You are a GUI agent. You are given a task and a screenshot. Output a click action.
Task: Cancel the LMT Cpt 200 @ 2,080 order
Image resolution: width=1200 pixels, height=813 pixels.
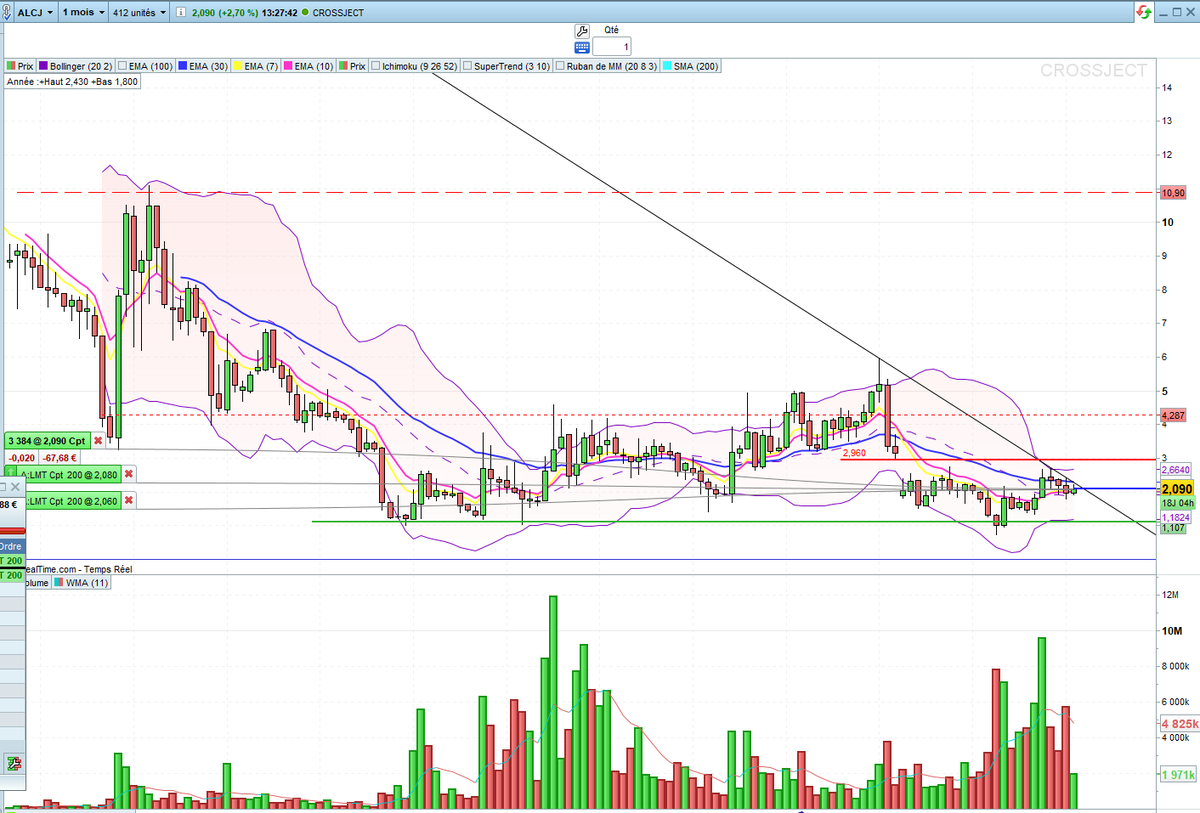pos(128,473)
